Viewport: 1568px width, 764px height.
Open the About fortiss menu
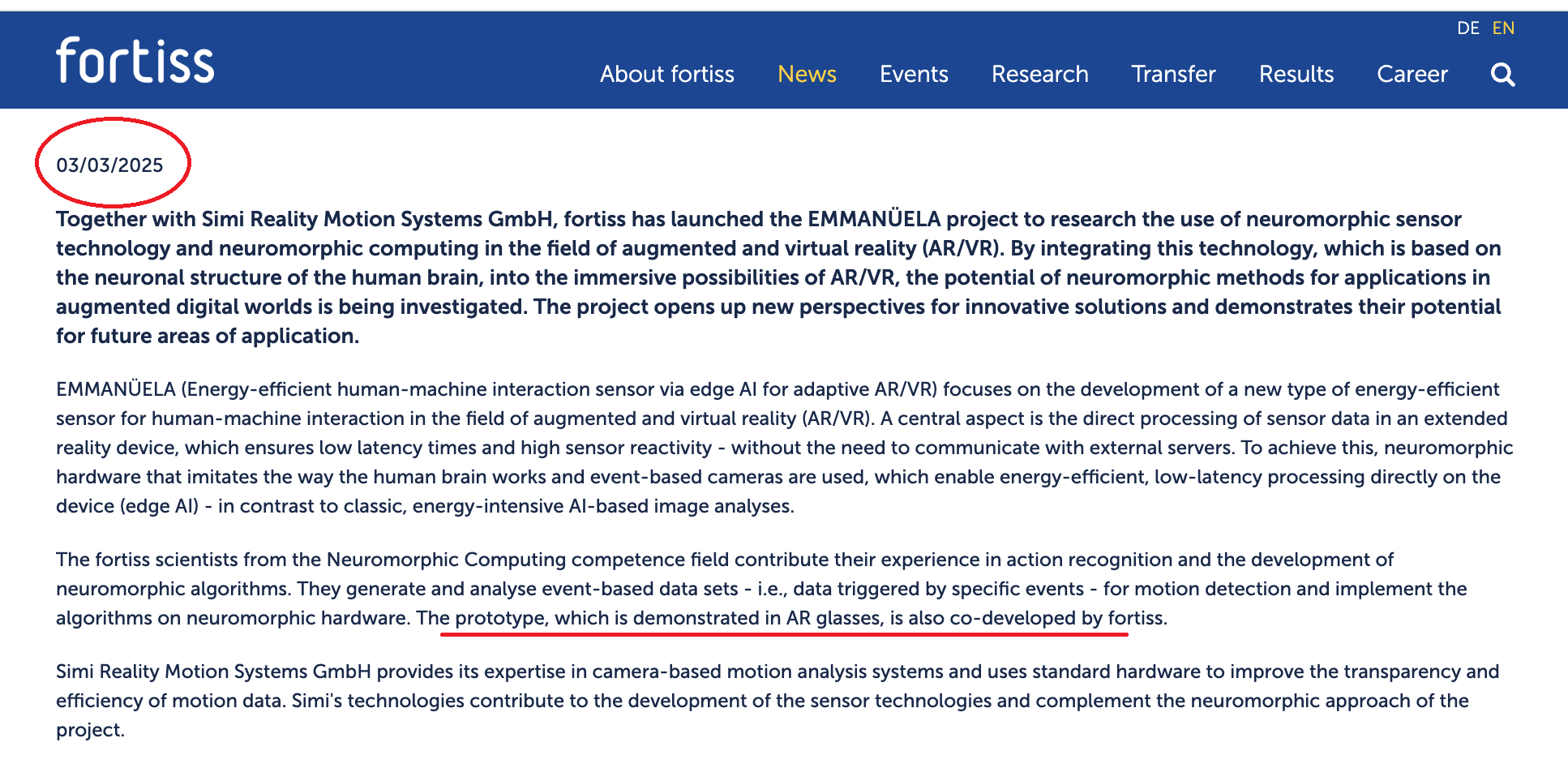coord(666,75)
